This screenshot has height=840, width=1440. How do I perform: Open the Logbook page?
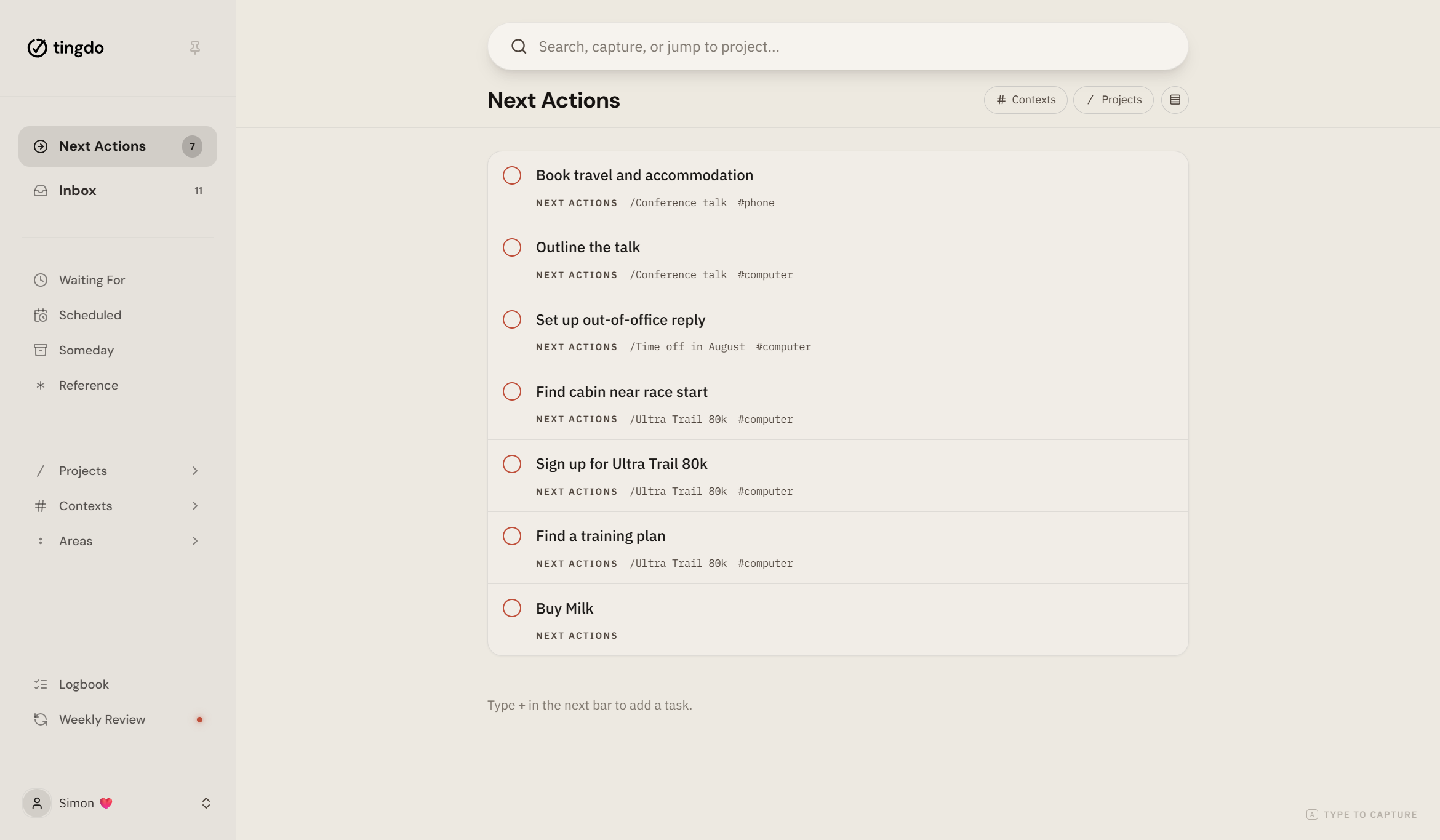118,684
